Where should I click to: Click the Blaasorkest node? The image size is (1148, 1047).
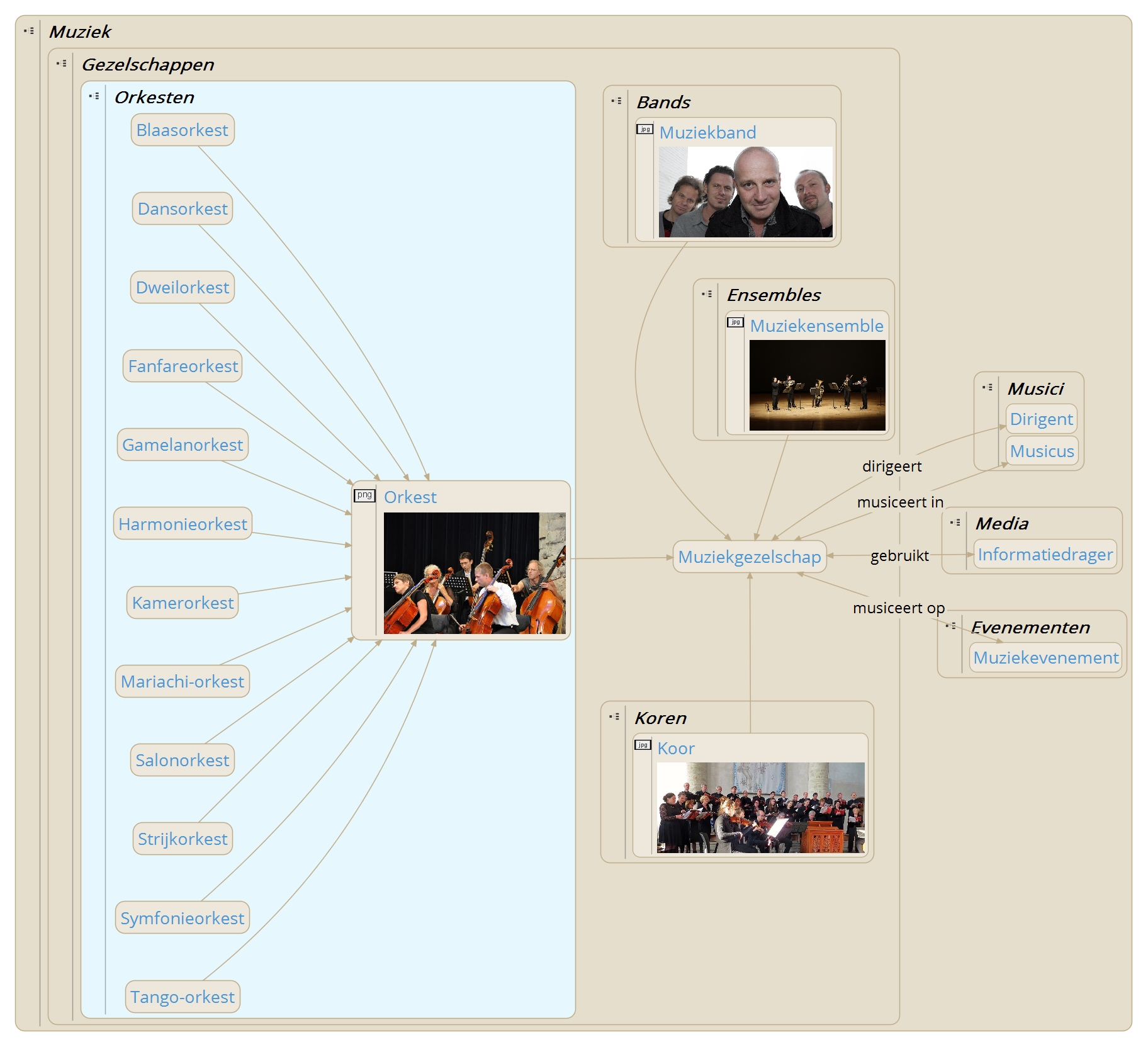(183, 130)
